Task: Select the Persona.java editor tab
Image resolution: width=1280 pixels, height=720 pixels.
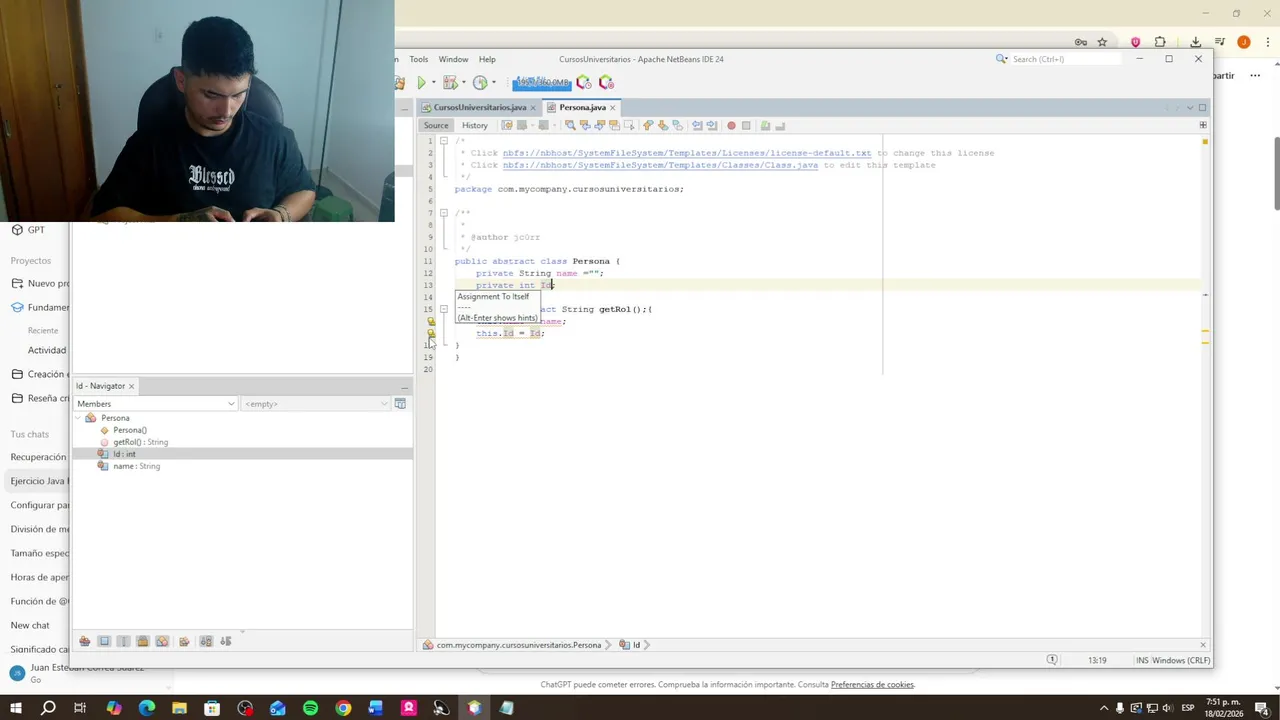Action: pos(582,107)
